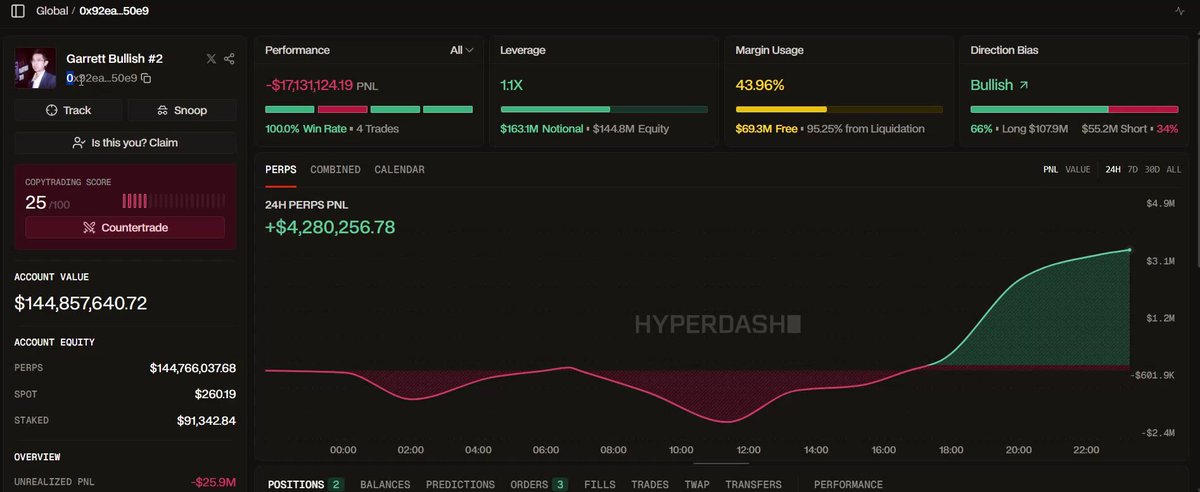Switch to the CALENDAR tab
The height and width of the screenshot is (492, 1200).
point(399,170)
